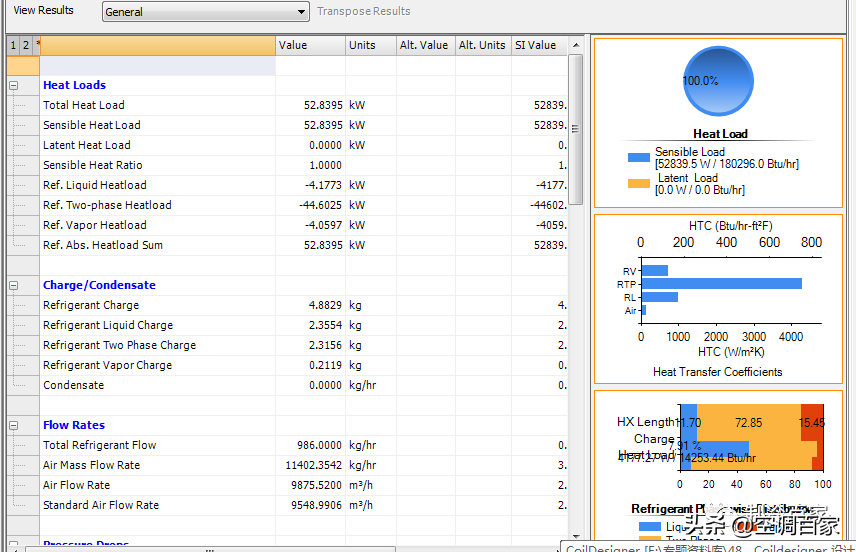Click the RTP bar in HTC chart
Viewport: 856px width, 552px height.
721,284
